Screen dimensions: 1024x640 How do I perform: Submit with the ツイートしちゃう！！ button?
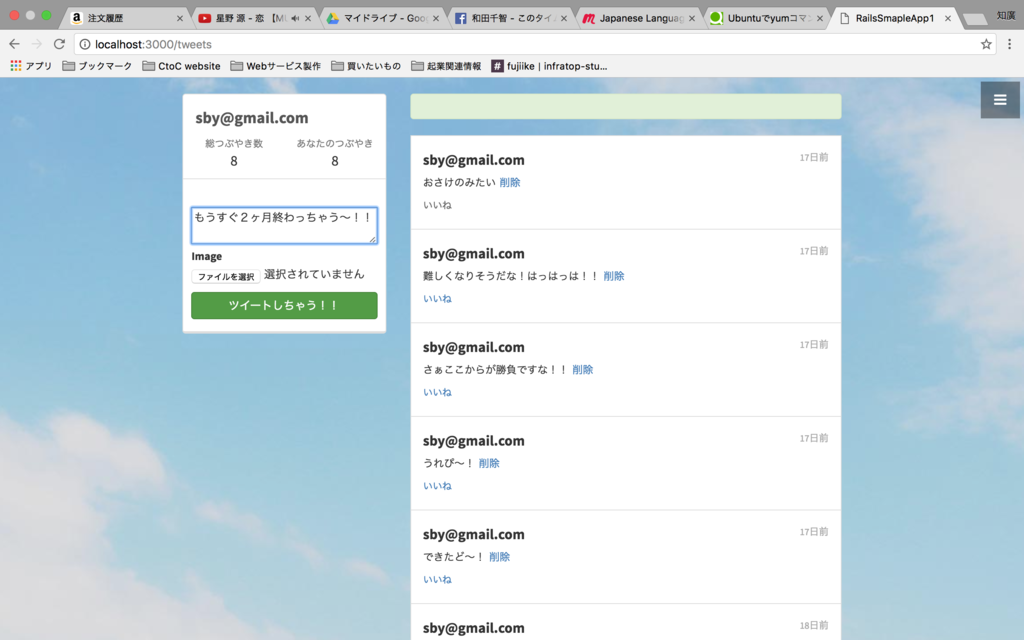tap(284, 306)
